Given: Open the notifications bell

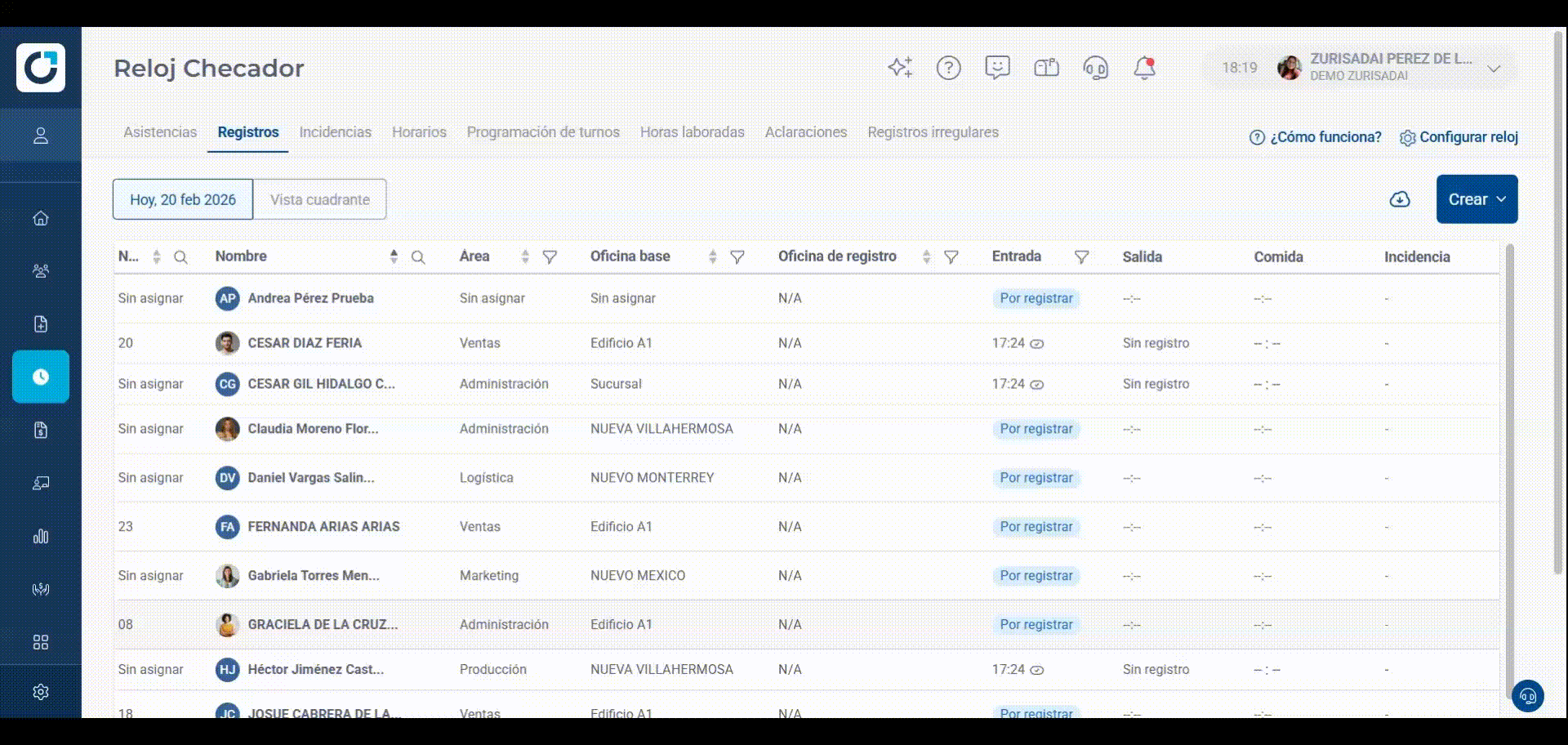Looking at the screenshot, I should 1144,68.
